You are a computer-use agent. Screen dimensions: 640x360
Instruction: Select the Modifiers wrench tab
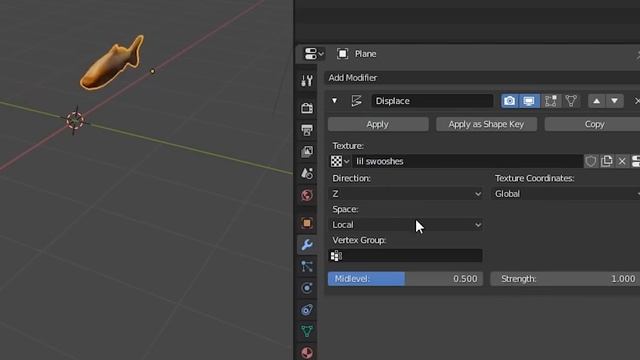[x=307, y=244]
